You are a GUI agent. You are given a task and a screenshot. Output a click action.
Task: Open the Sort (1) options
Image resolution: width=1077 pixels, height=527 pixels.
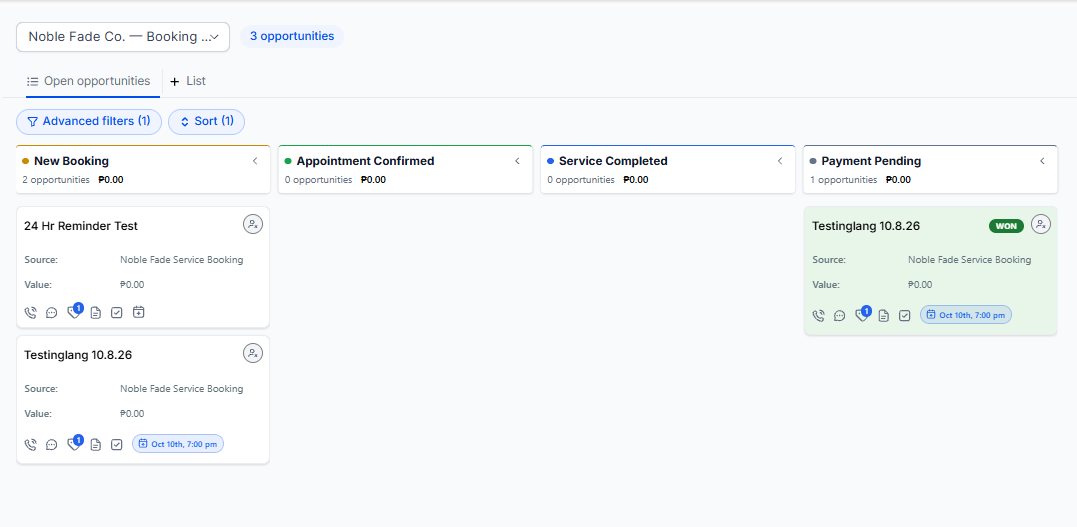pyautogui.click(x=207, y=122)
